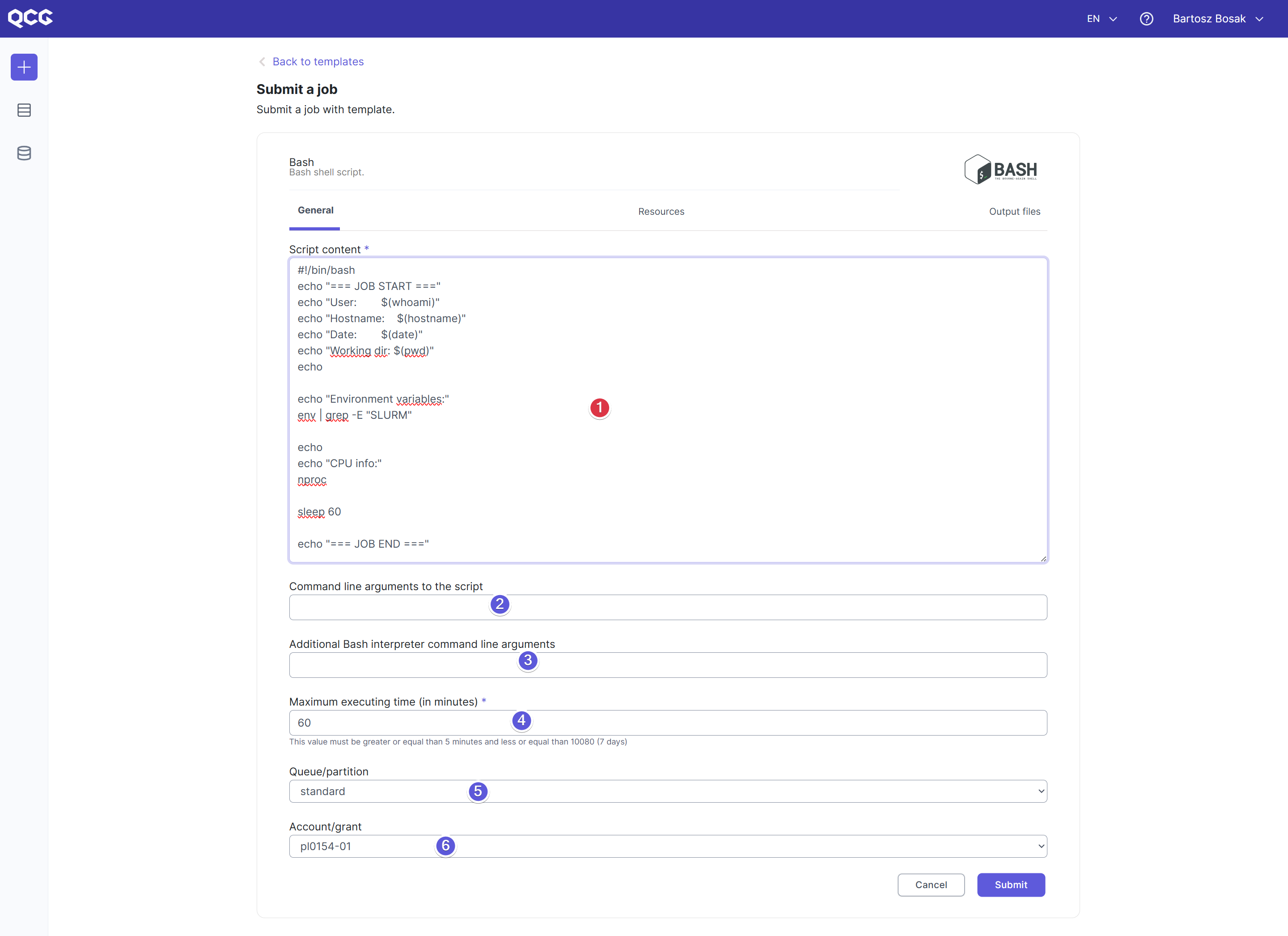Open the storage database sidebar icon

[24, 153]
